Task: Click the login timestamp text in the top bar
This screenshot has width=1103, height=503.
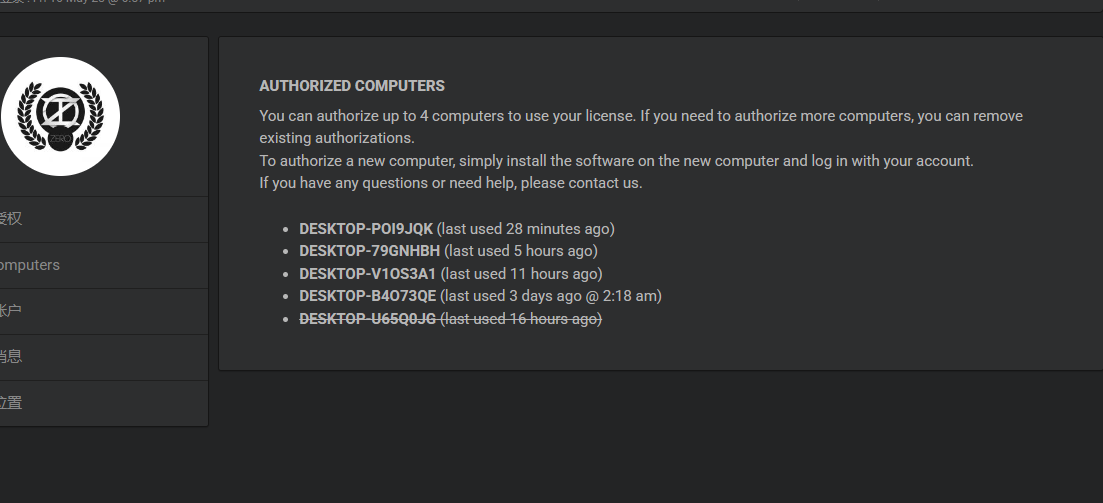Action: 82,2
